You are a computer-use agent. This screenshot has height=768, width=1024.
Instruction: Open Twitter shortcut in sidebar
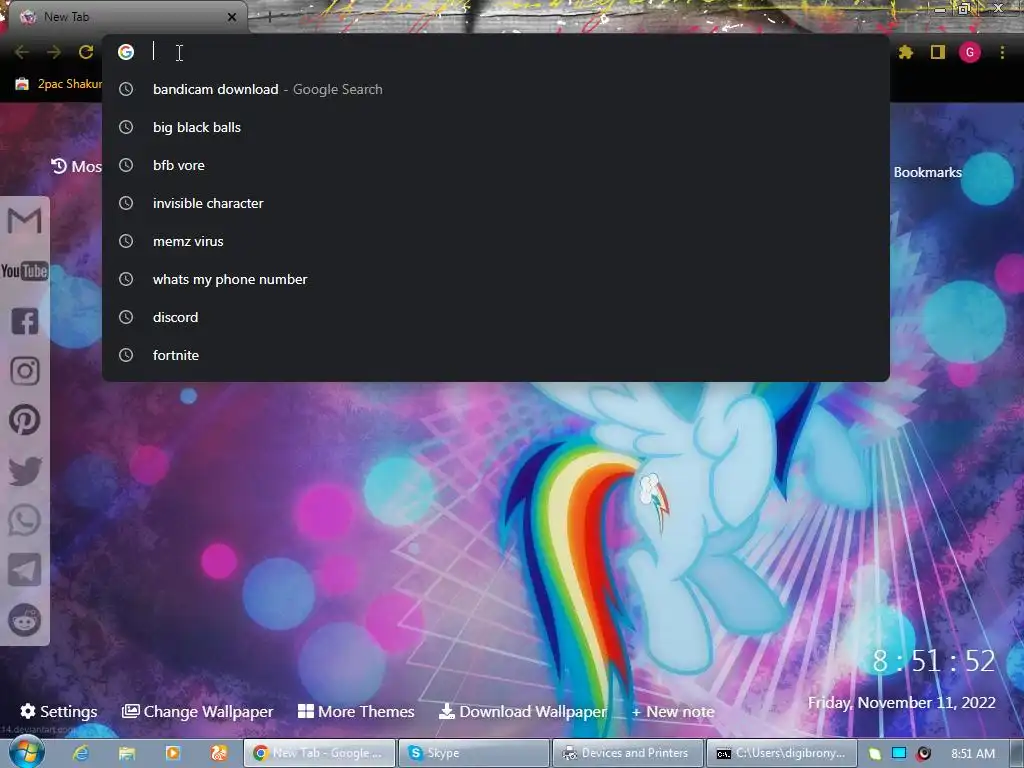(x=25, y=471)
